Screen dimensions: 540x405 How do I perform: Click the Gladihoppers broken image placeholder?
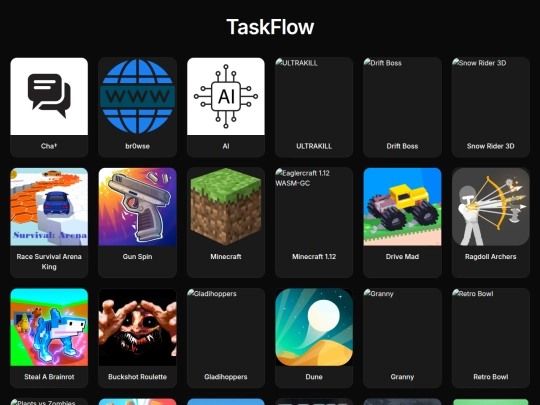pyautogui.click(x=226, y=327)
